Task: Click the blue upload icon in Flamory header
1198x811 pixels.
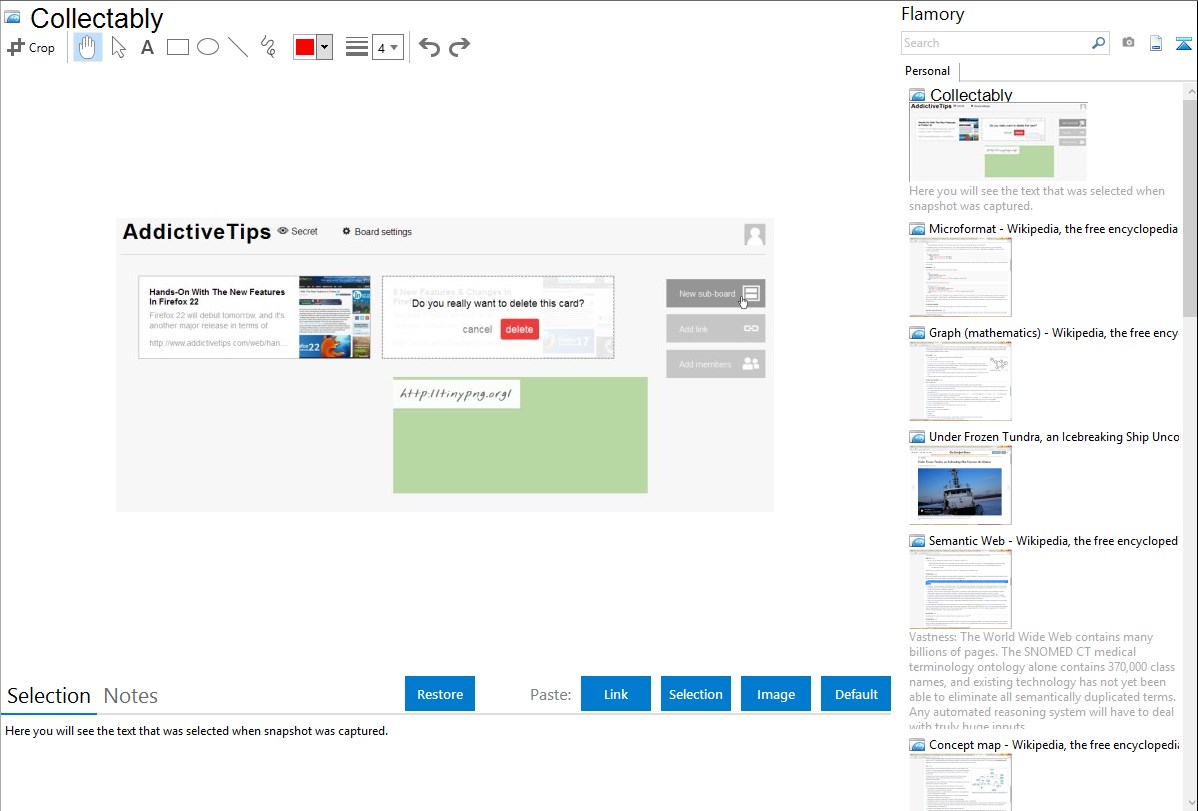Action: tap(1183, 43)
